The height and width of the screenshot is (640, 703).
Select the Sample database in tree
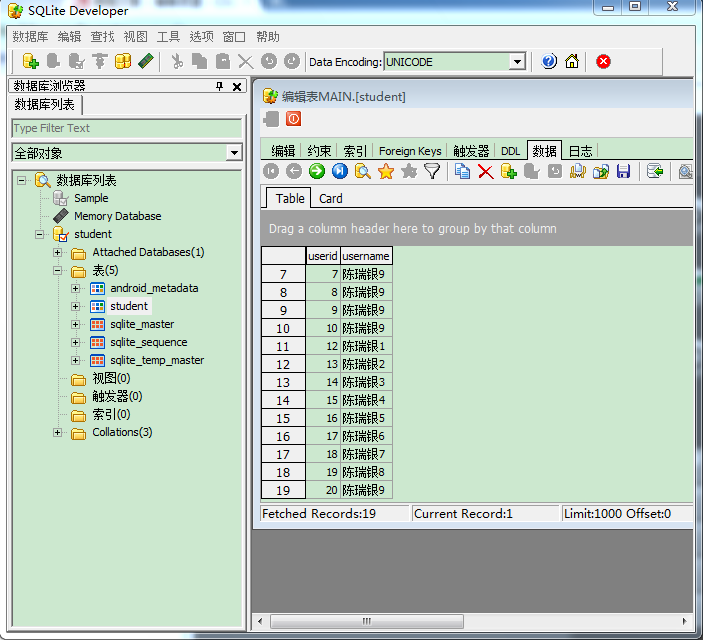click(x=91, y=198)
